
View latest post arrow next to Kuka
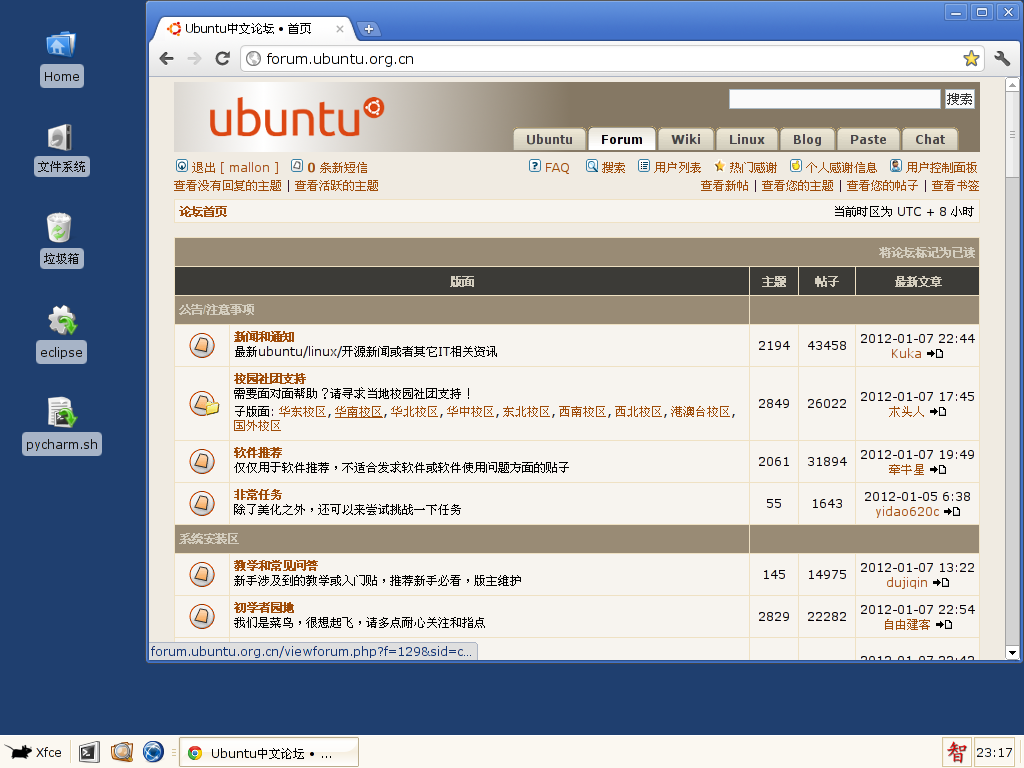tap(935, 354)
